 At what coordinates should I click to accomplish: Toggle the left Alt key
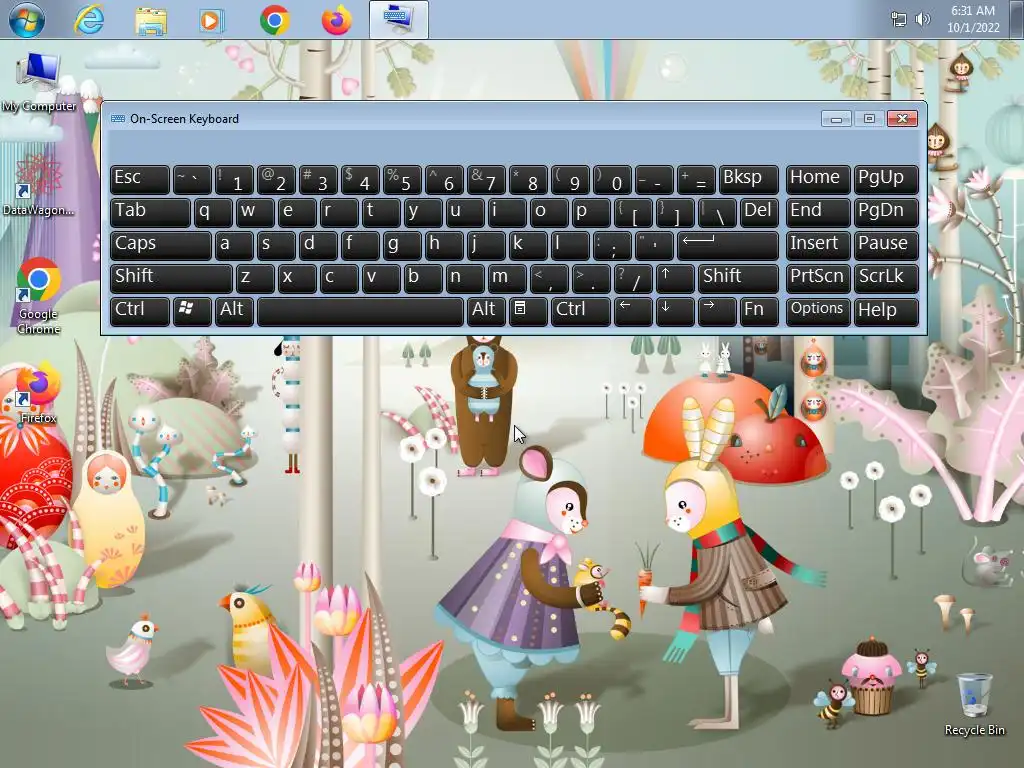point(234,311)
